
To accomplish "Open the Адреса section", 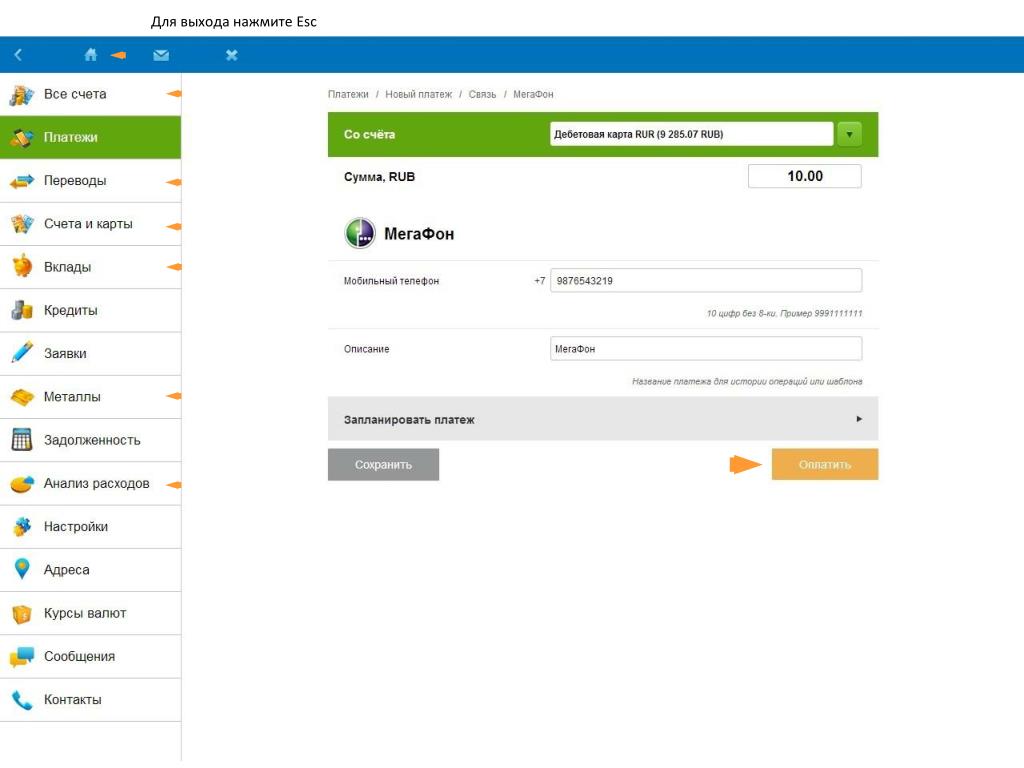I will 91,570.
